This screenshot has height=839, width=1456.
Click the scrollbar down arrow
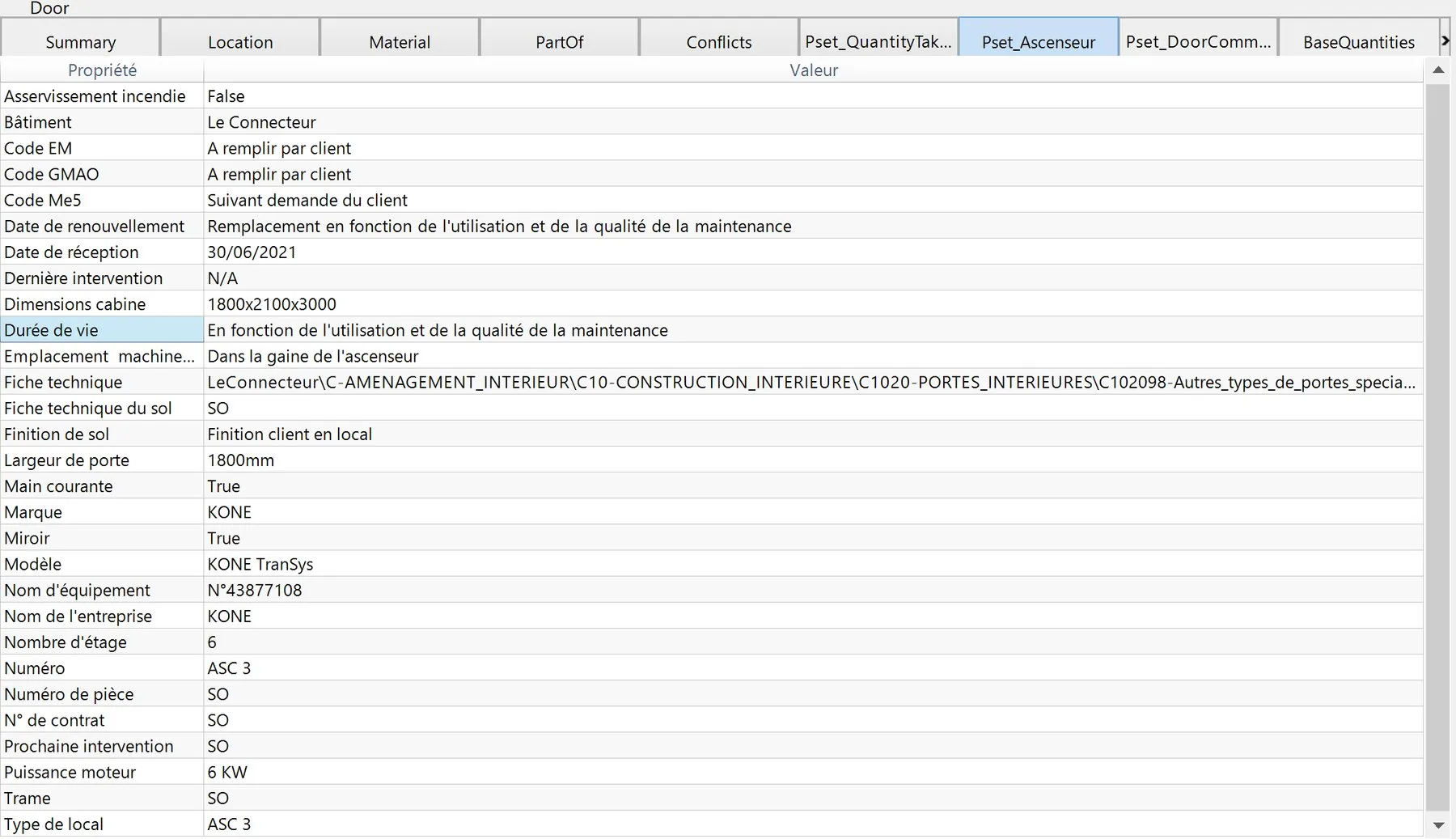1438,825
